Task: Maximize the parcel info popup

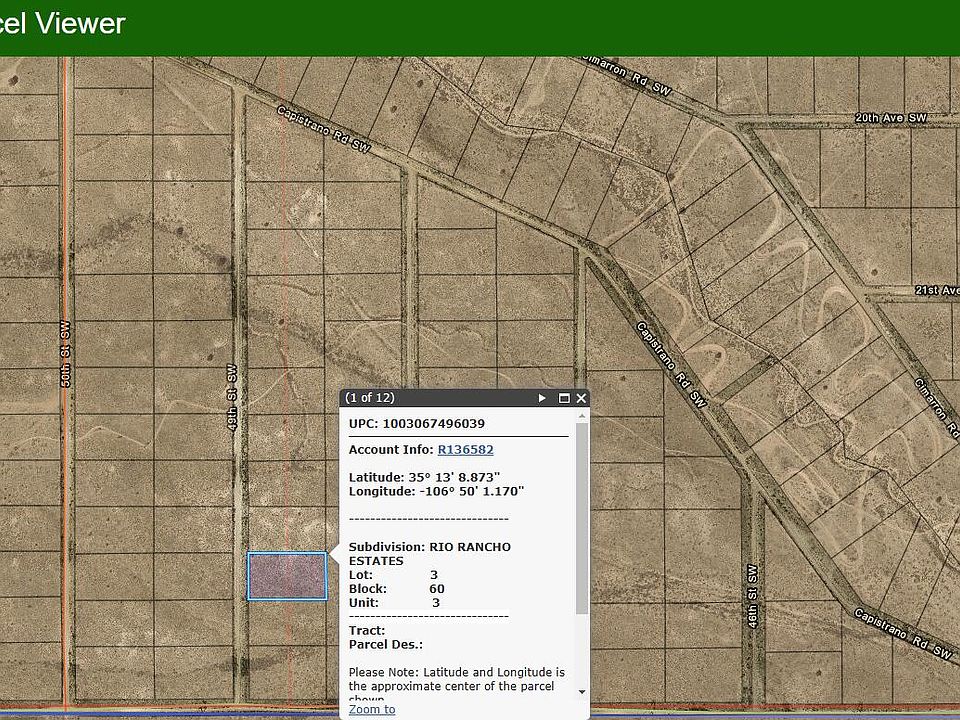Action: point(564,398)
